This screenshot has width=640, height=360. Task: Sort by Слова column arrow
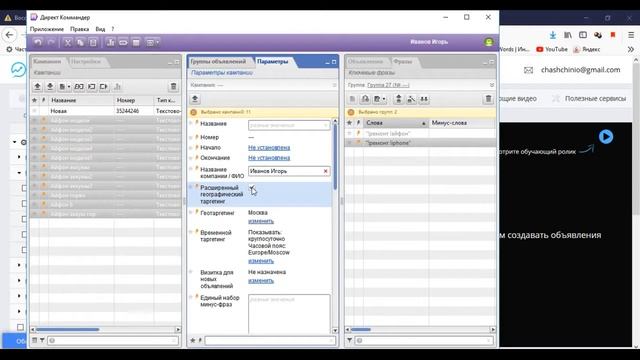(423, 123)
